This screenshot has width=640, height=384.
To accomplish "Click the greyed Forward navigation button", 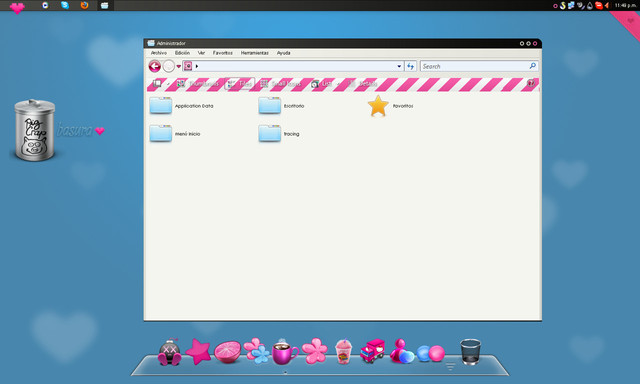I will point(169,66).
